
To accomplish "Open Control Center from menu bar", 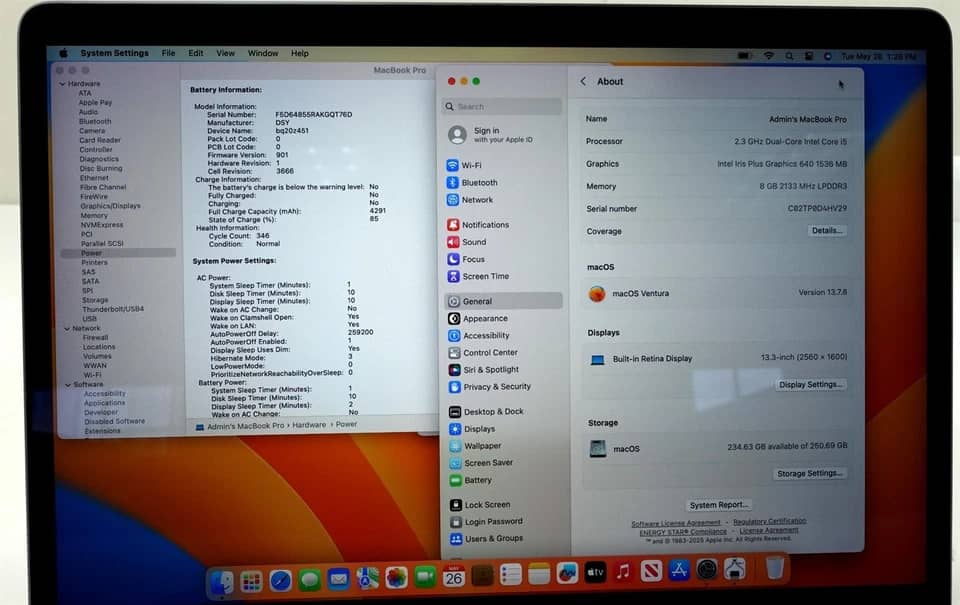I will (809, 56).
